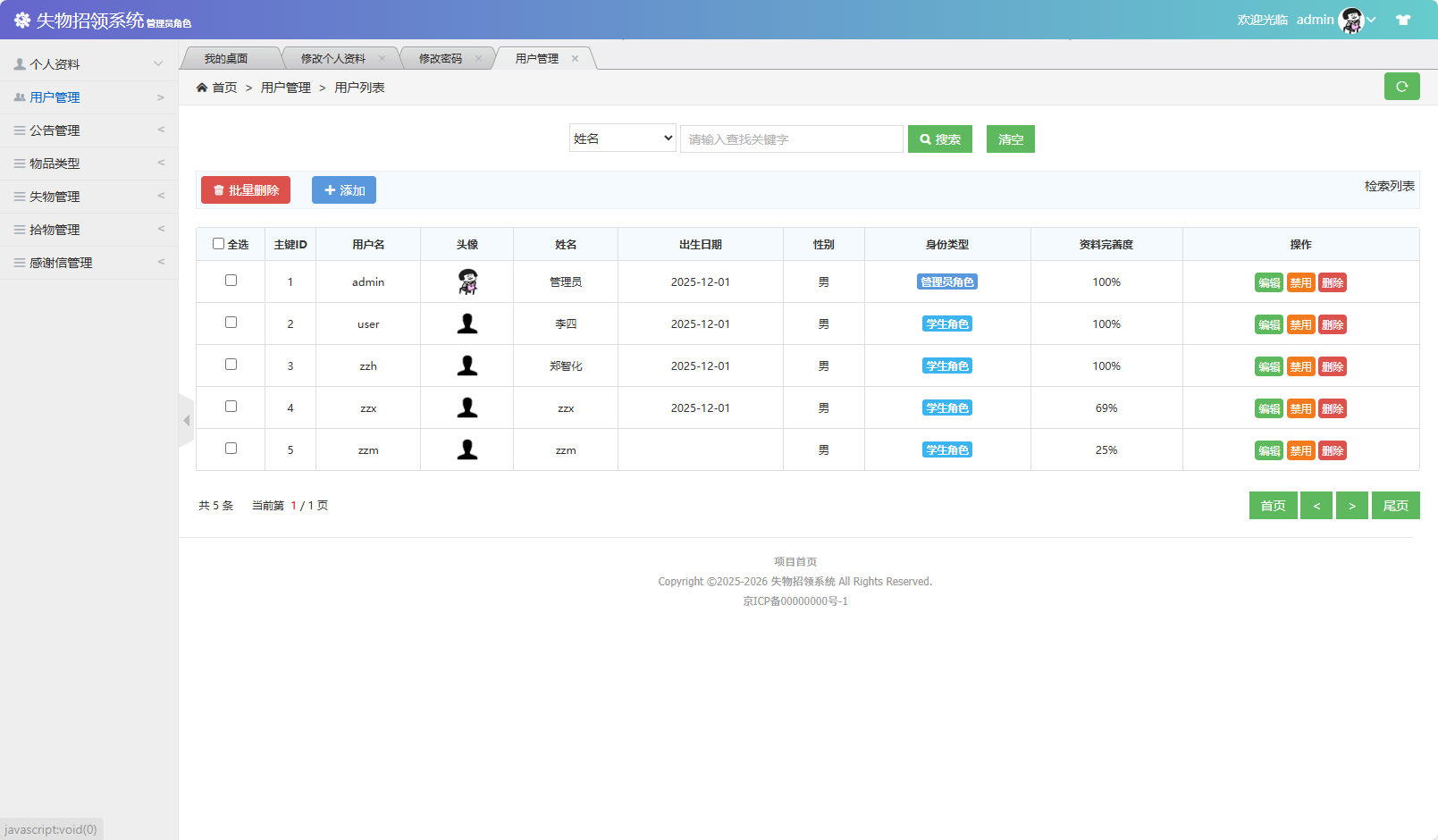The width and height of the screenshot is (1438, 840).
Task: Select the checkbox in the zzm row
Action: 231,449
